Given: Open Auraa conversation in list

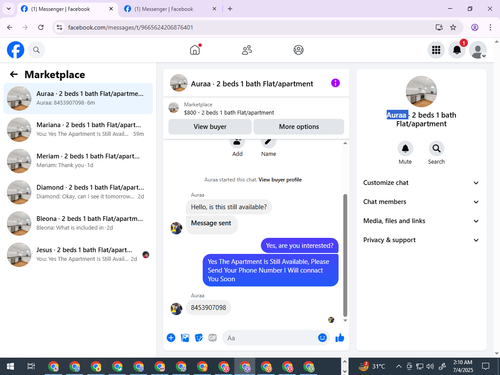Looking at the screenshot, I should click(78, 98).
